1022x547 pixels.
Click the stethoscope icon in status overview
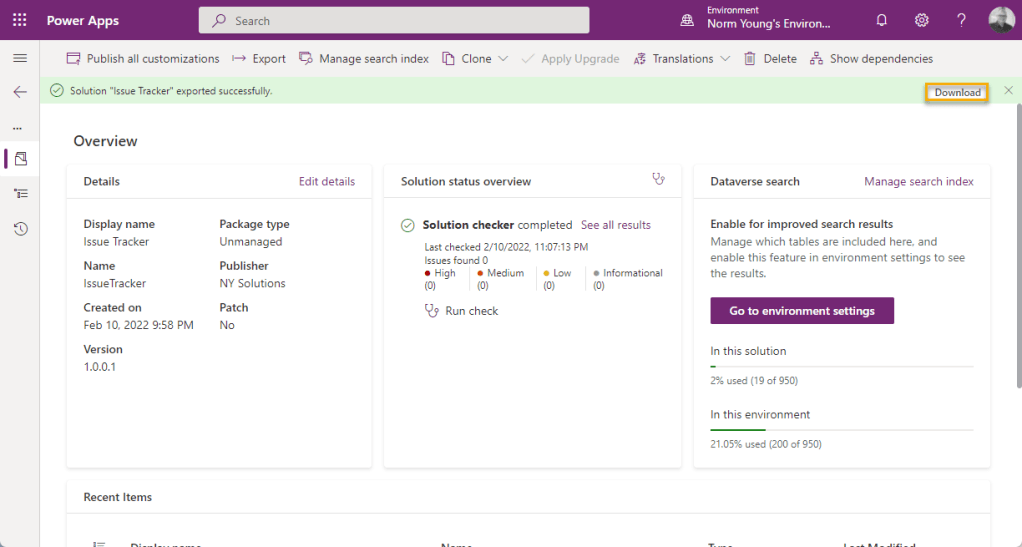(658, 180)
